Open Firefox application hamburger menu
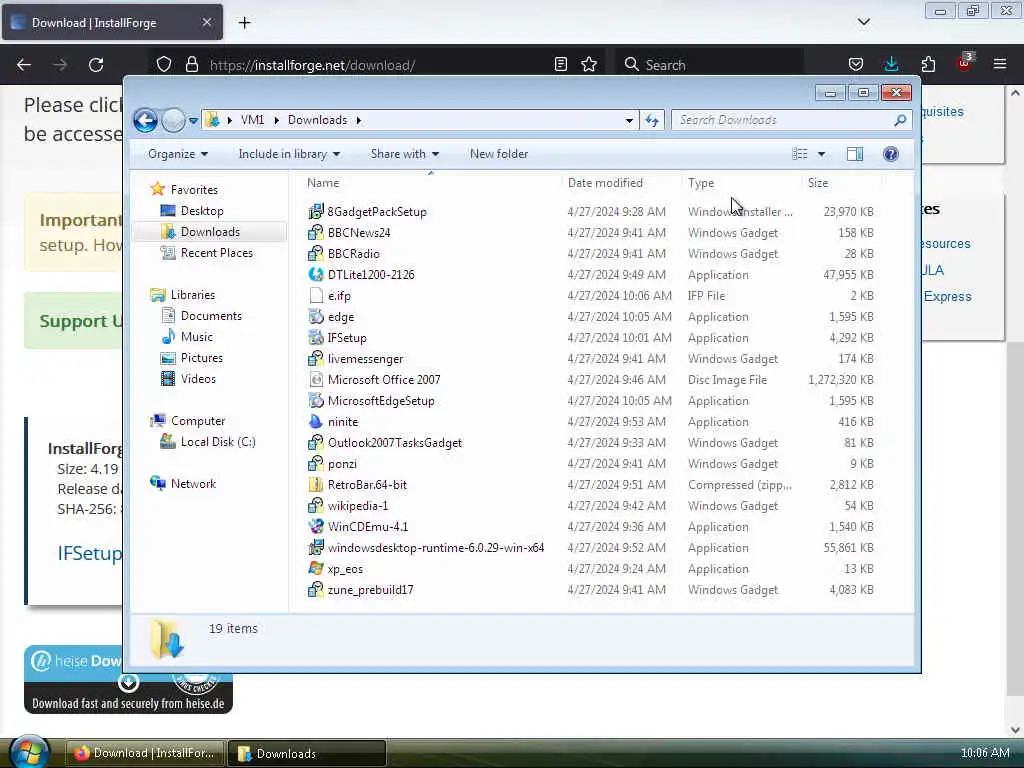 click(1000, 64)
